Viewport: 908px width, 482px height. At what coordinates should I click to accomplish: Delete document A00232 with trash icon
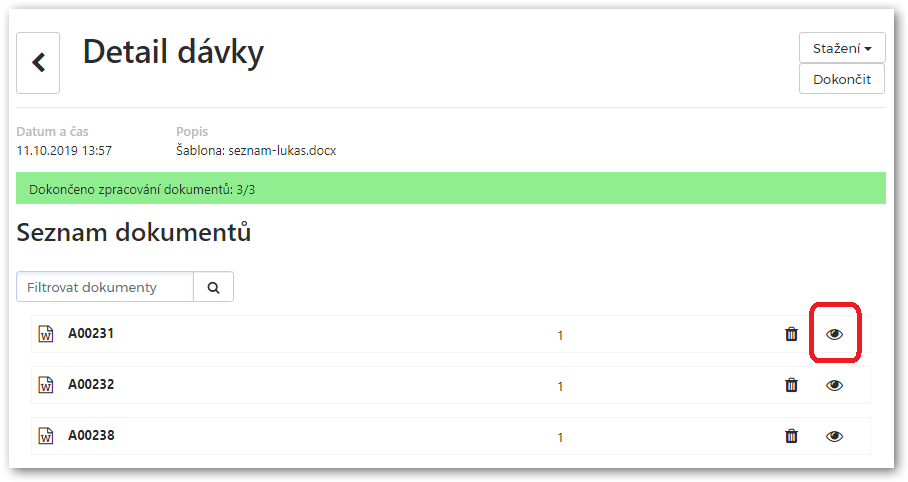coord(791,385)
